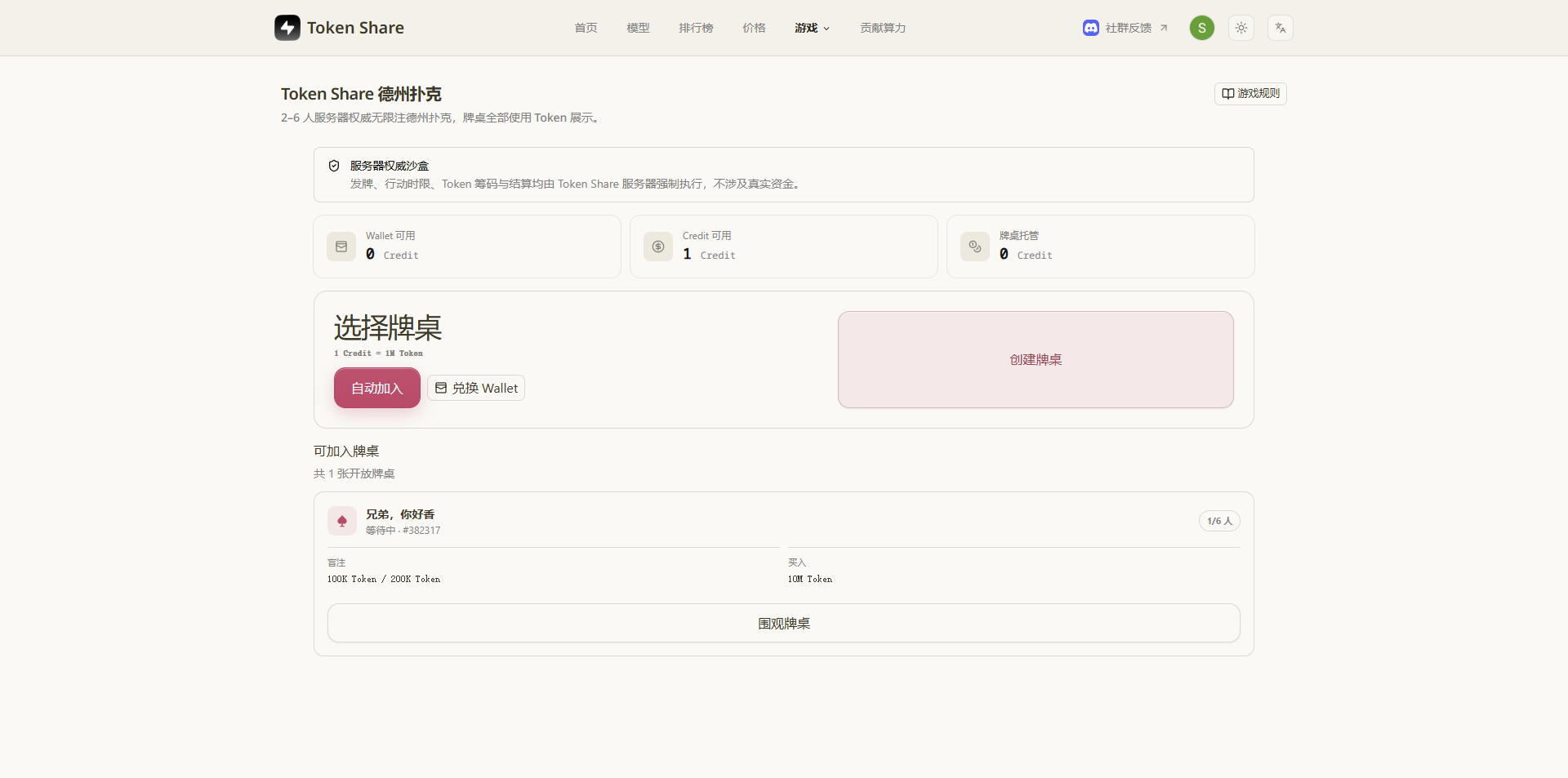Select the 等待中 · #382317 status text
The width and height of the screenshot is (1568, 778).
(403, 531)
